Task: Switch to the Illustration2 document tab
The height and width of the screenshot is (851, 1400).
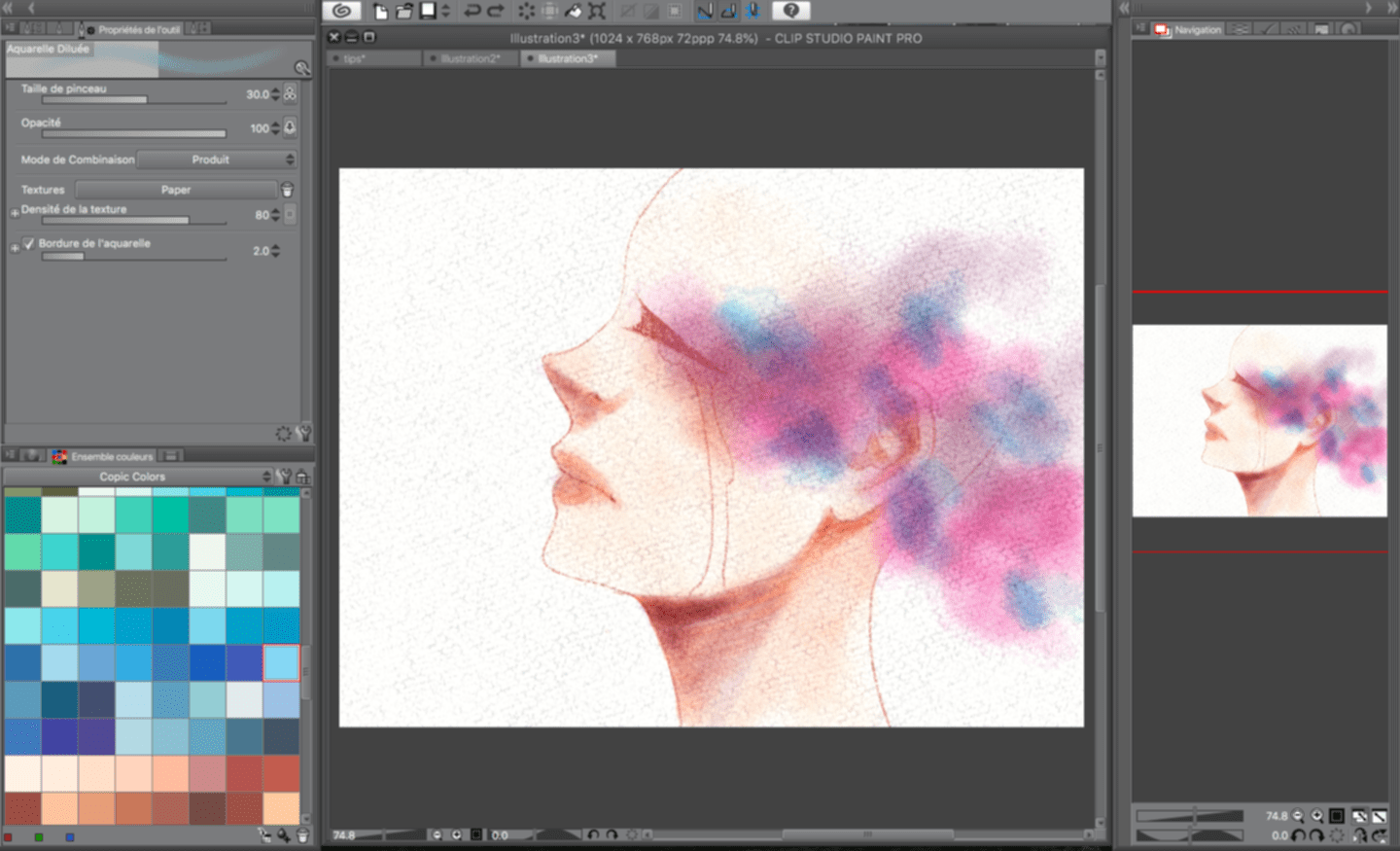Action: [x=471, y=59]
